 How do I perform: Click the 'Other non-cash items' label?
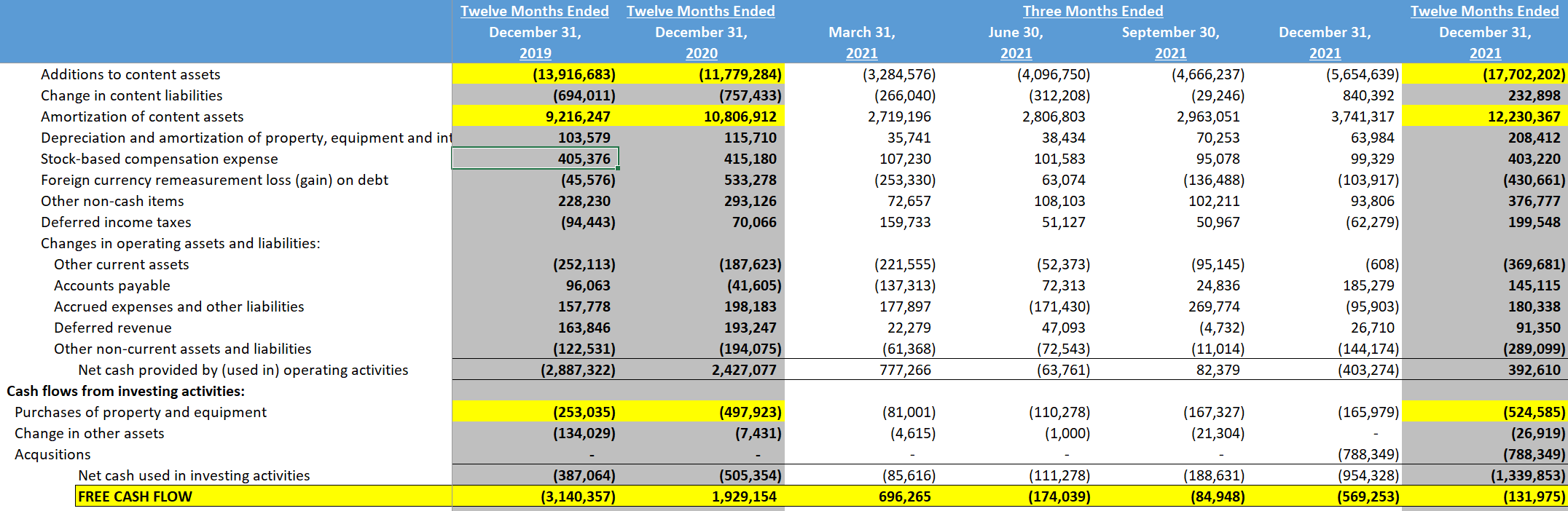pyautogui.click(x=112, y=201)
